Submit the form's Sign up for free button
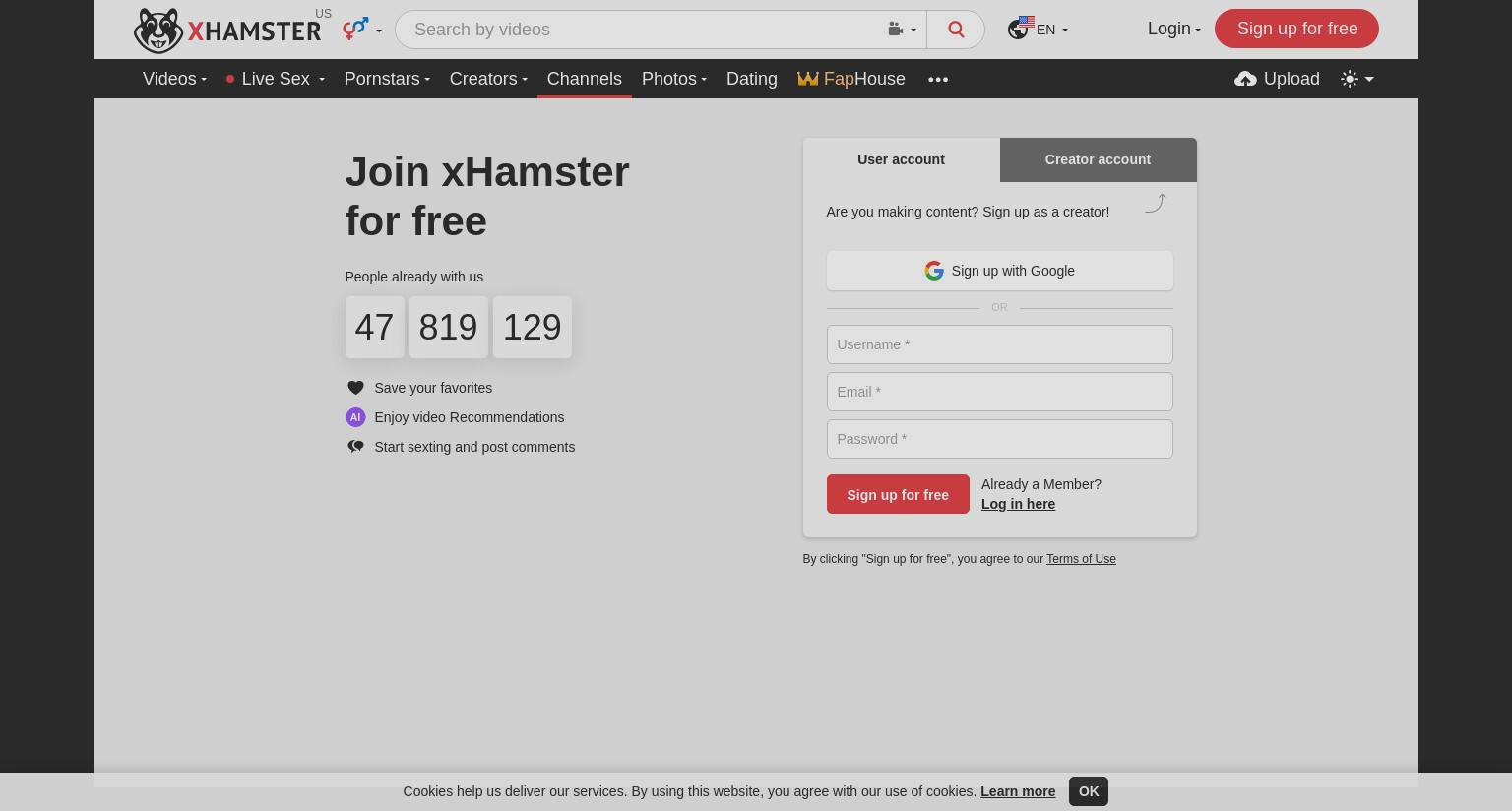The width and height of the screenshot is (1512, 811). click(898, 494)
